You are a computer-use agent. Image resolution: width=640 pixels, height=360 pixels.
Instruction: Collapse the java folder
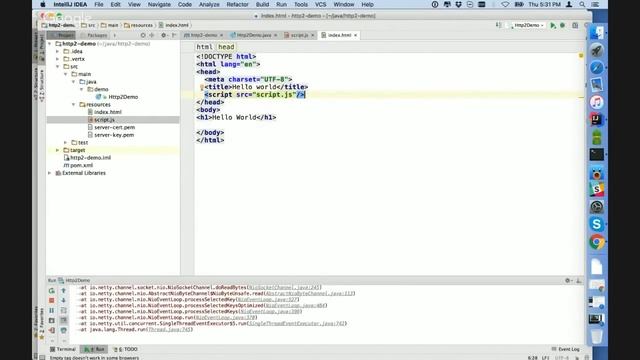(x=73, y=82)
